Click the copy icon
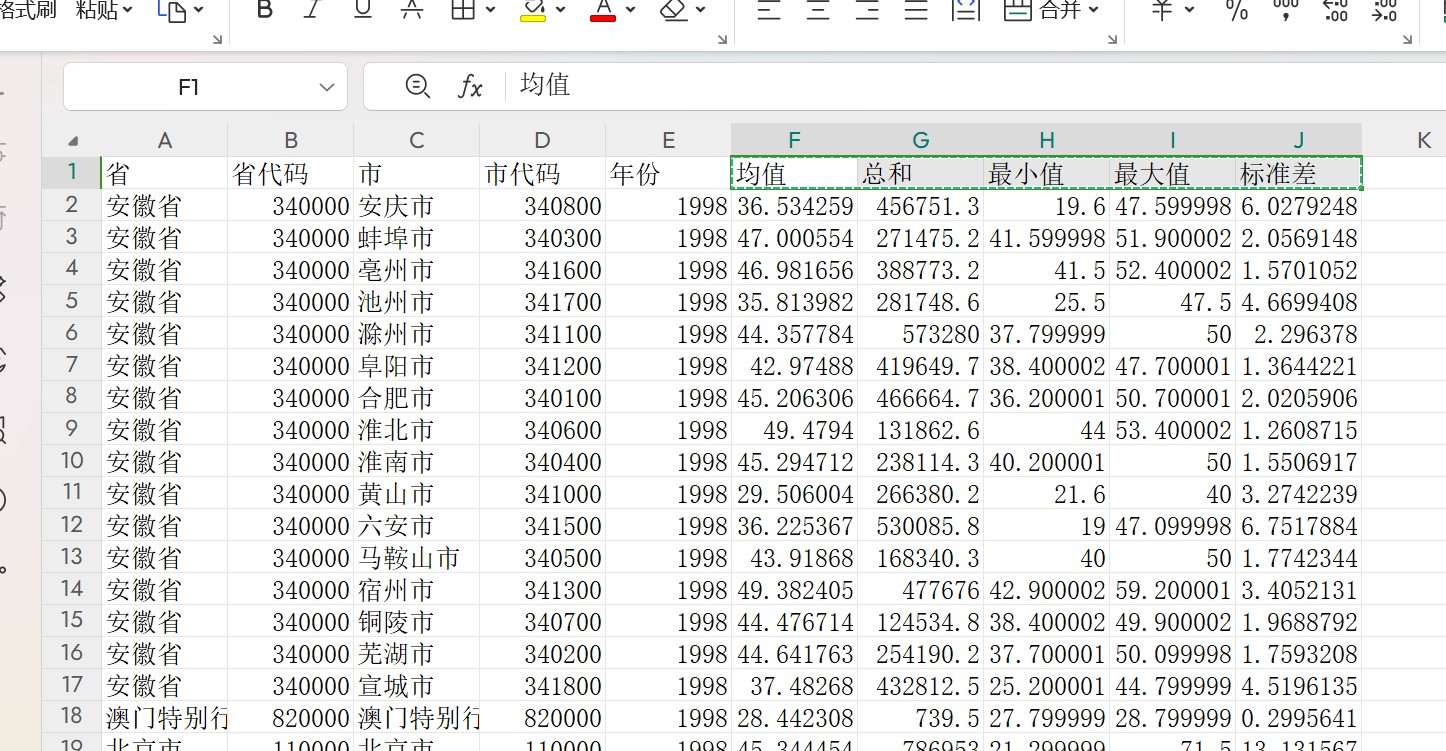Image resolution: width=1446 pixels, height=751 pixels. point(172,10)
